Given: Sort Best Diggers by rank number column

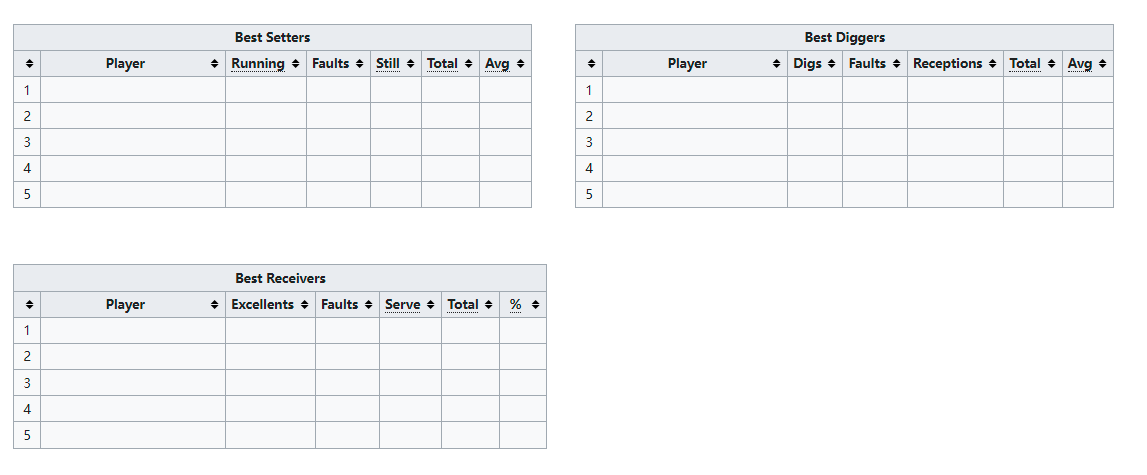Looking at the screenshot, I should tap(589, 64).
